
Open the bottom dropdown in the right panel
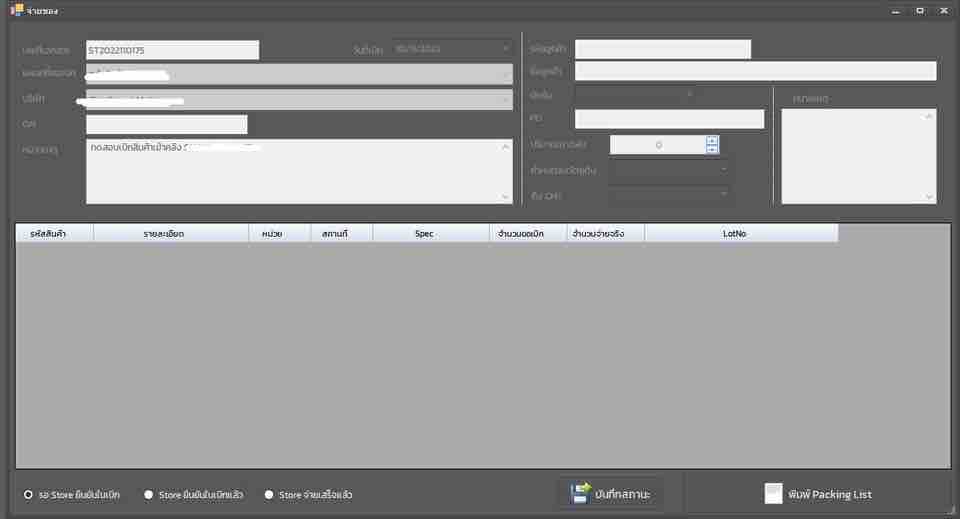click(x=670, y=195)
